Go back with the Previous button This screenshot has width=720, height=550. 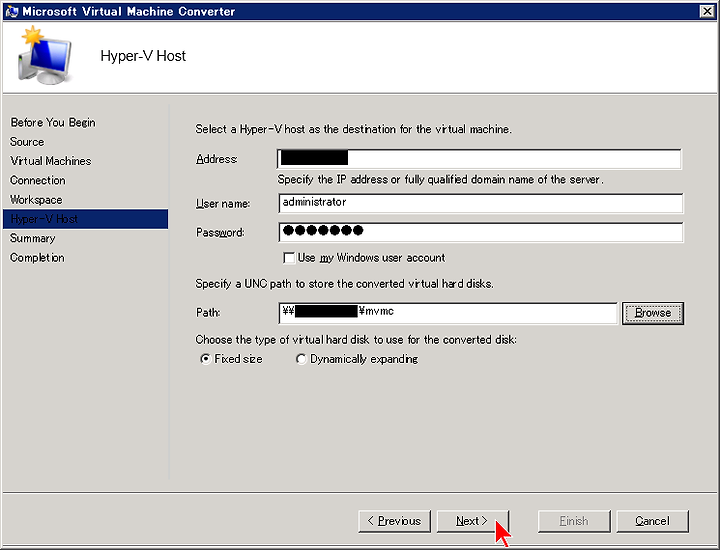coord(394,521)
